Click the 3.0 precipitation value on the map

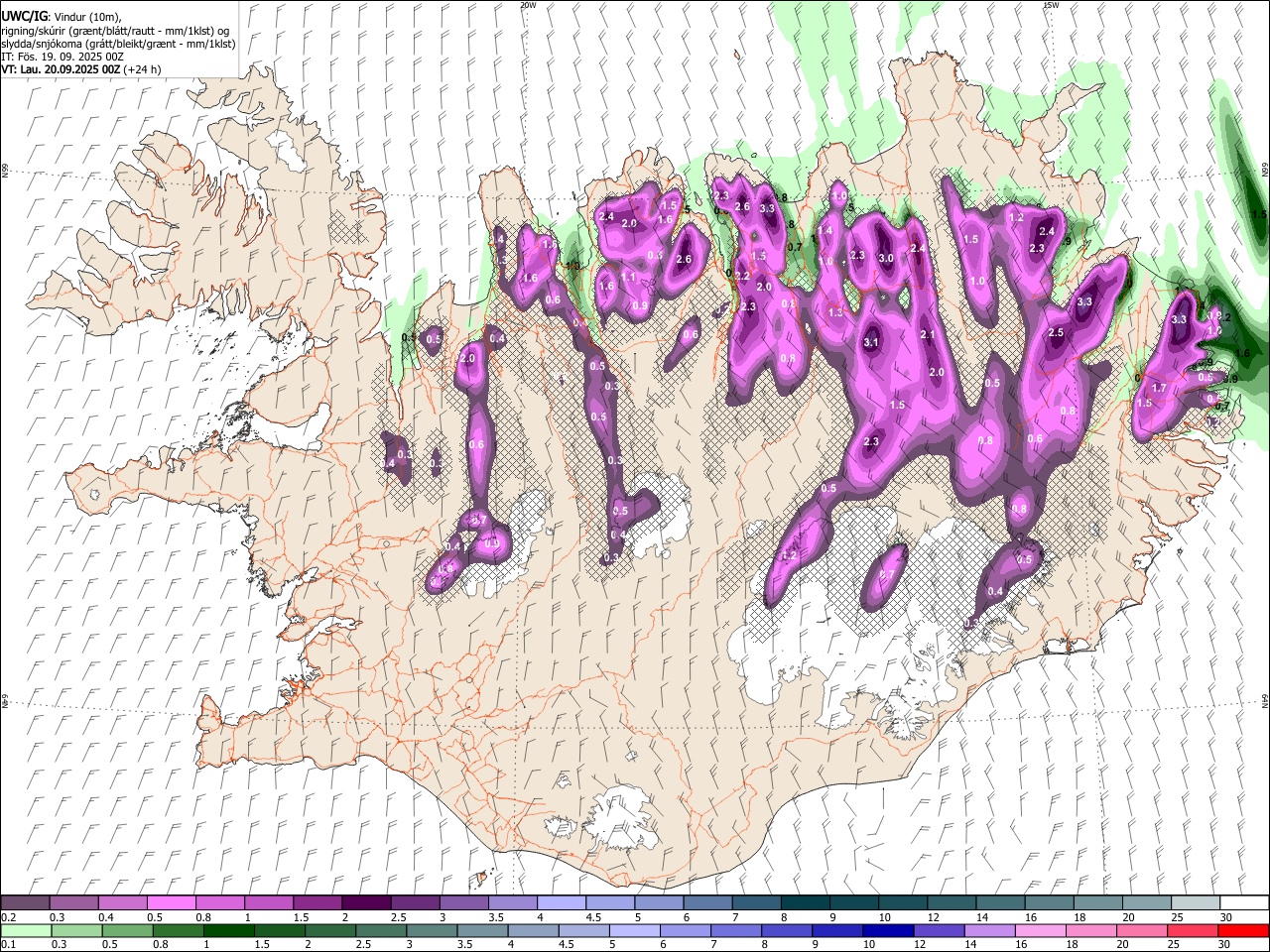pyautogui.click(x=886, y=258)
